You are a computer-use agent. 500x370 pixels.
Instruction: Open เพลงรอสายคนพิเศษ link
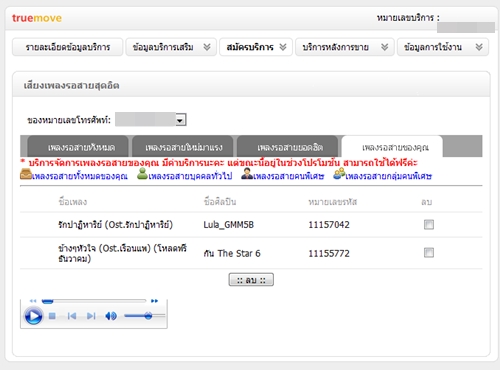289,176
